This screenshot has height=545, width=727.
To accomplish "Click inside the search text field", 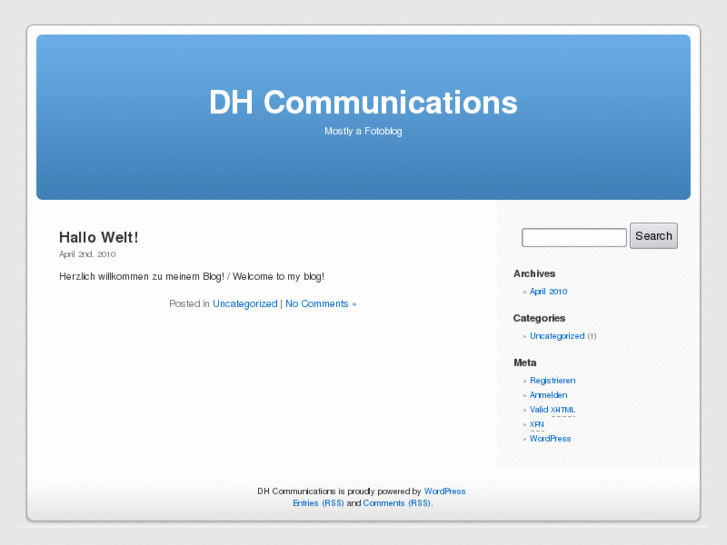I will 574,237.
